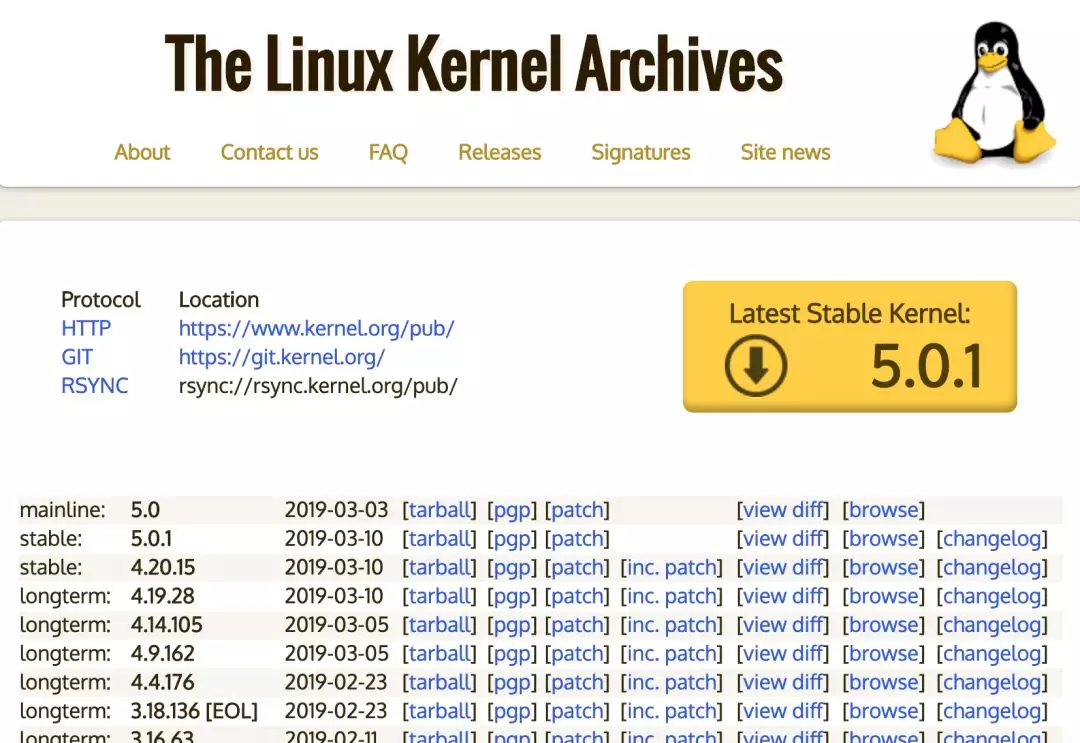Download tarball for longterm 4.19.28

(439, 596)
